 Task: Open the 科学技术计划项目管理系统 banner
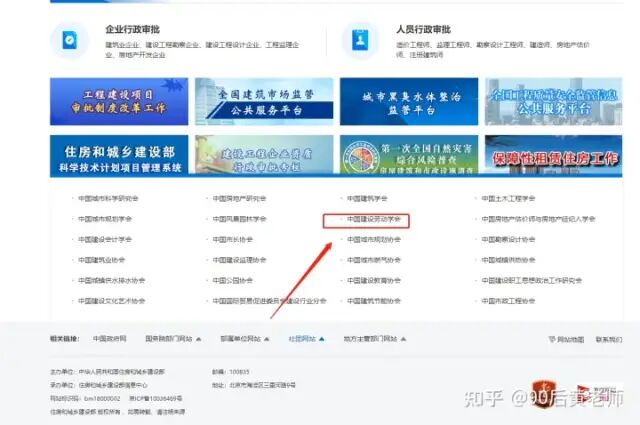pos(119,156)
